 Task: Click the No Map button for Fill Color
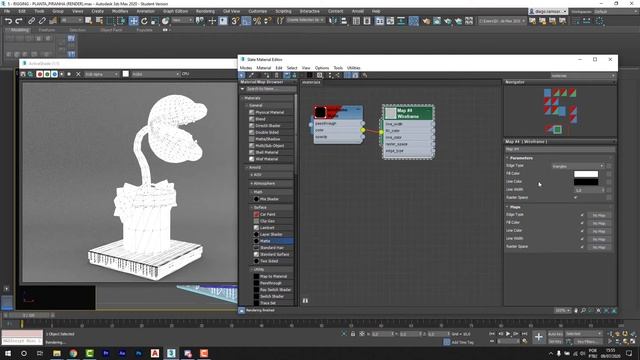click(599, 223)
